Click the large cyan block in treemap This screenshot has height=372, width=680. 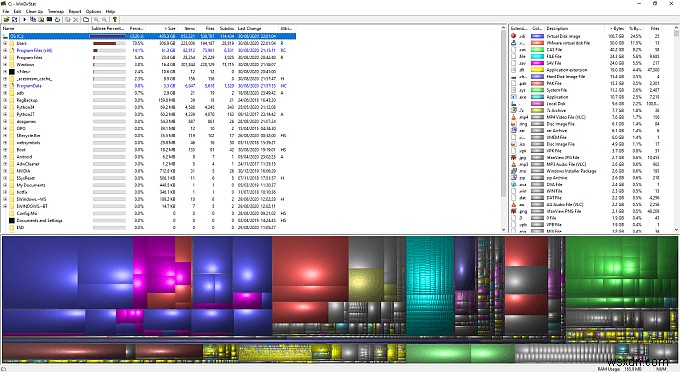click(x=430, y=285)
